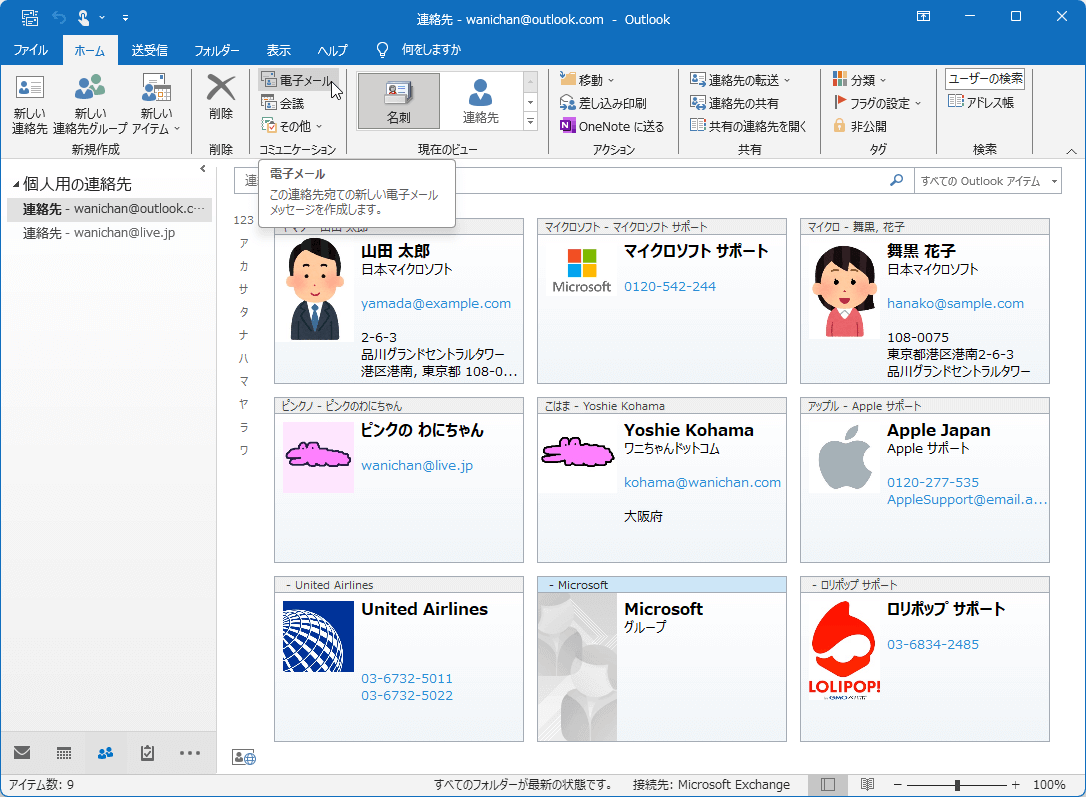Viewport: 1086px width, 797px height.
Task: Switch to normal view in status bar
Action: [x=828, y=785]
